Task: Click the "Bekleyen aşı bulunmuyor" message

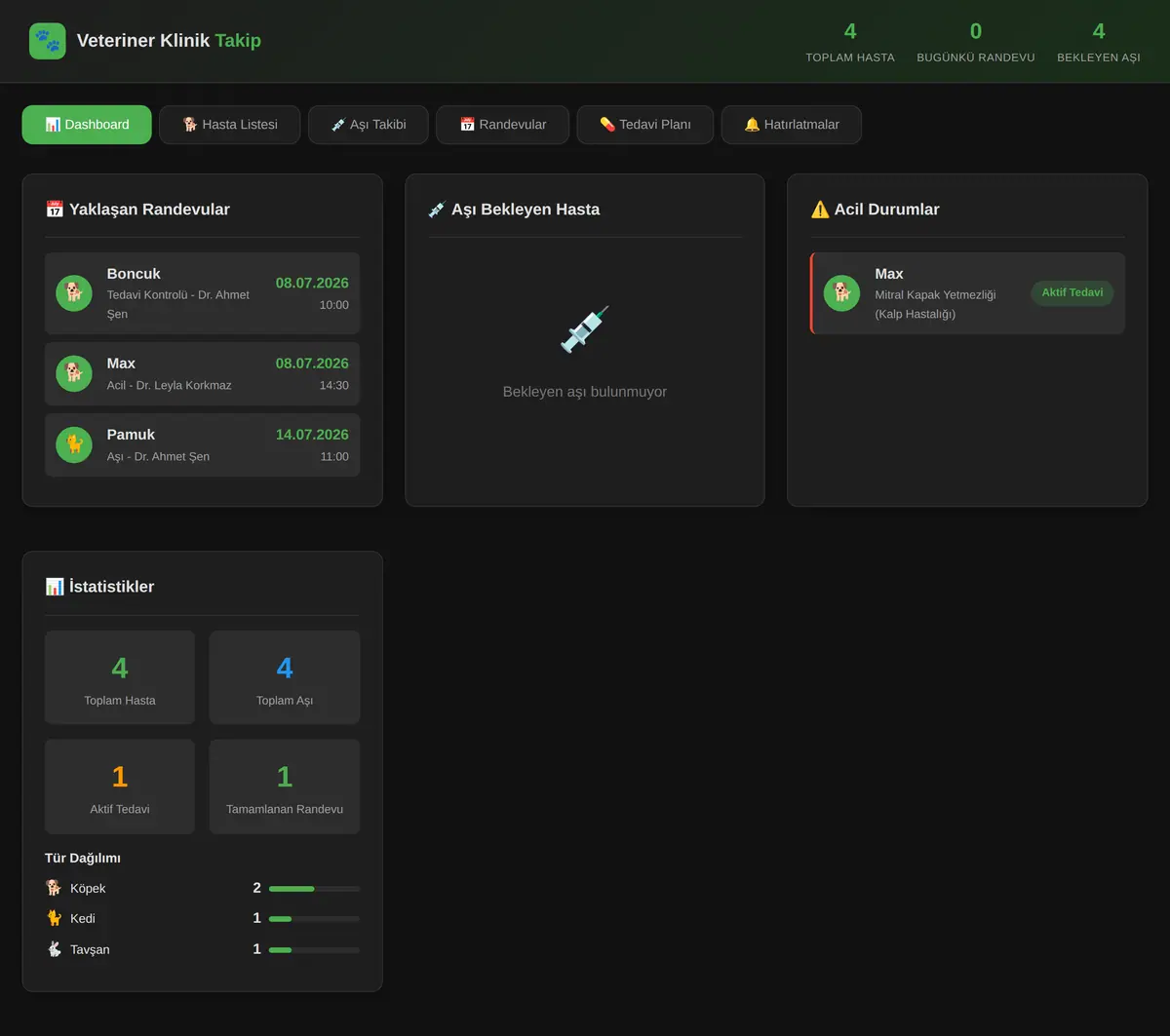Action: 585,392
